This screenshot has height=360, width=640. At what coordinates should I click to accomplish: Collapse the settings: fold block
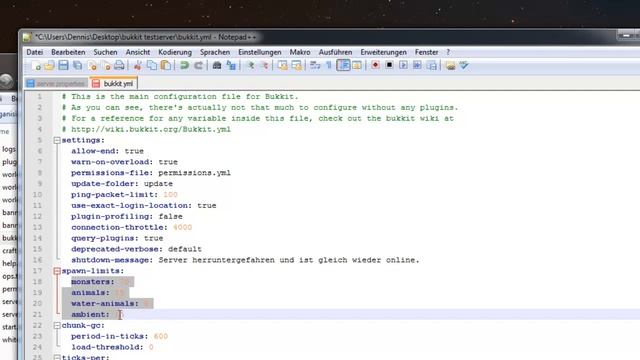(57, 140)
